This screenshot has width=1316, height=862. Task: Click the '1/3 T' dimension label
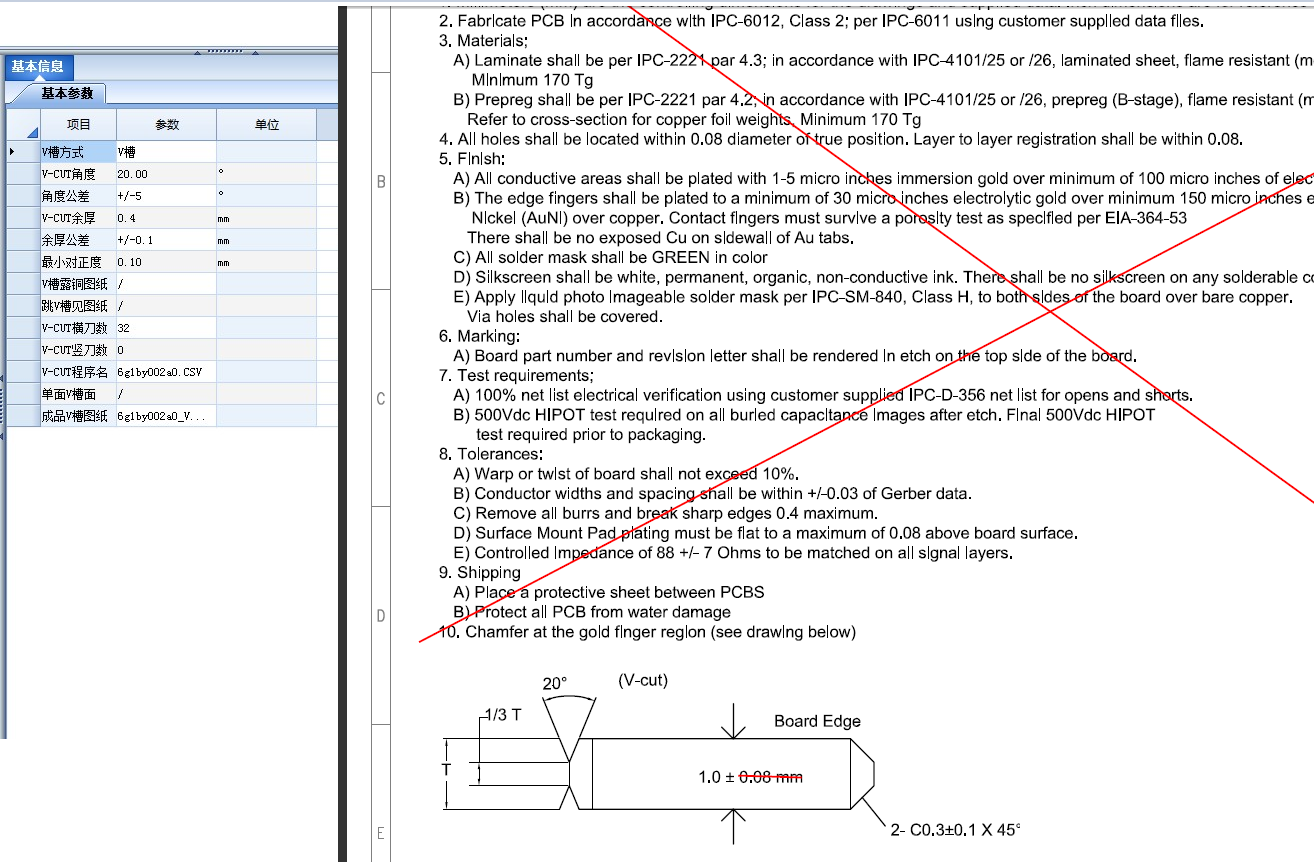[x=501, y=715]
